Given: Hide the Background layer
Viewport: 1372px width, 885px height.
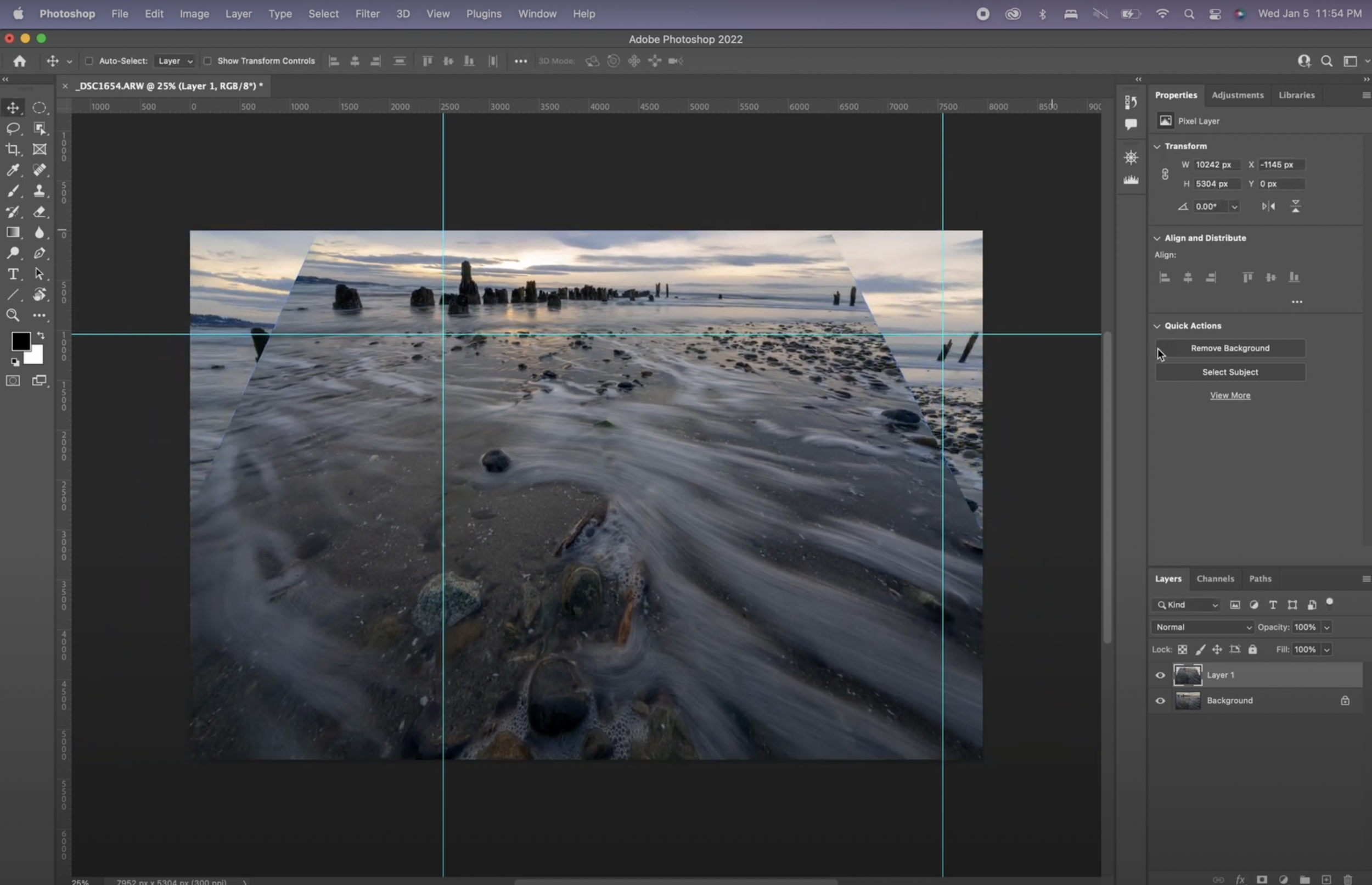Looking at the screenshot, I should click(x=1160, y=701).
